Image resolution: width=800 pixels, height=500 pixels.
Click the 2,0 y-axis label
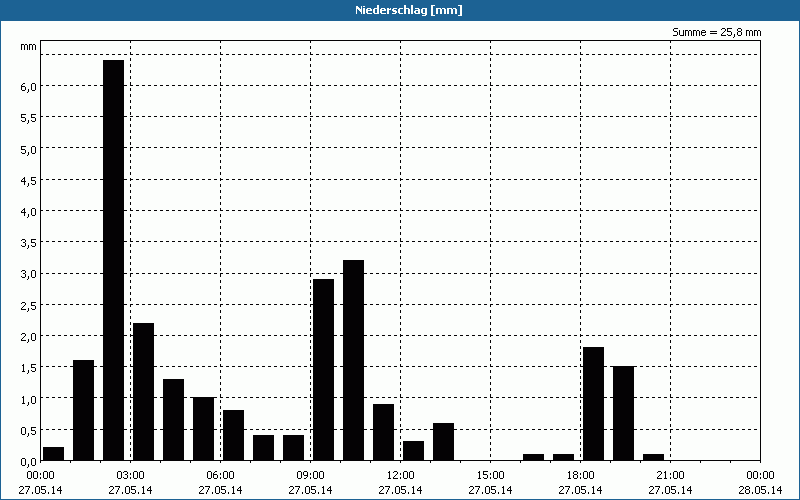click(29, 337)
